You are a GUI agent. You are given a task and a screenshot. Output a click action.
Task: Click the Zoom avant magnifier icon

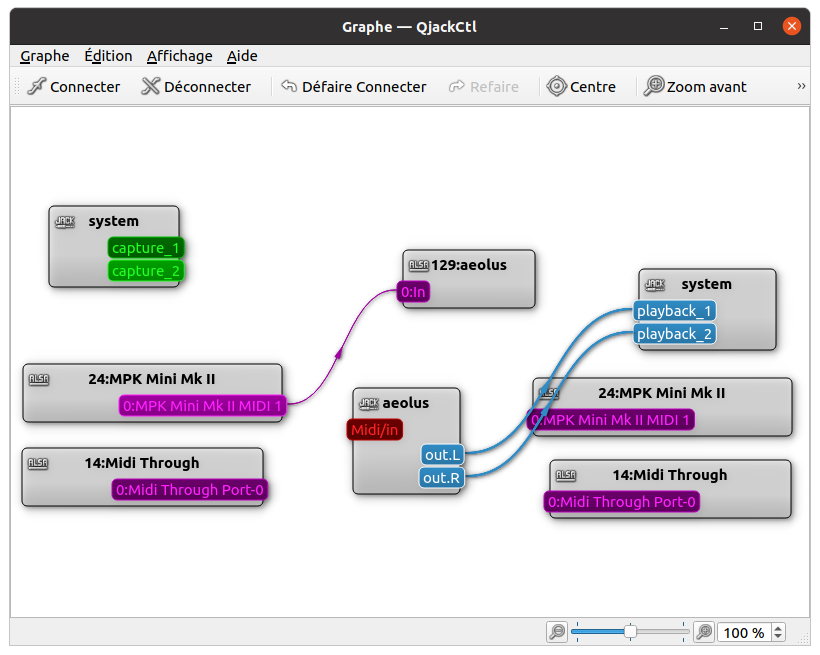(654, 87)
